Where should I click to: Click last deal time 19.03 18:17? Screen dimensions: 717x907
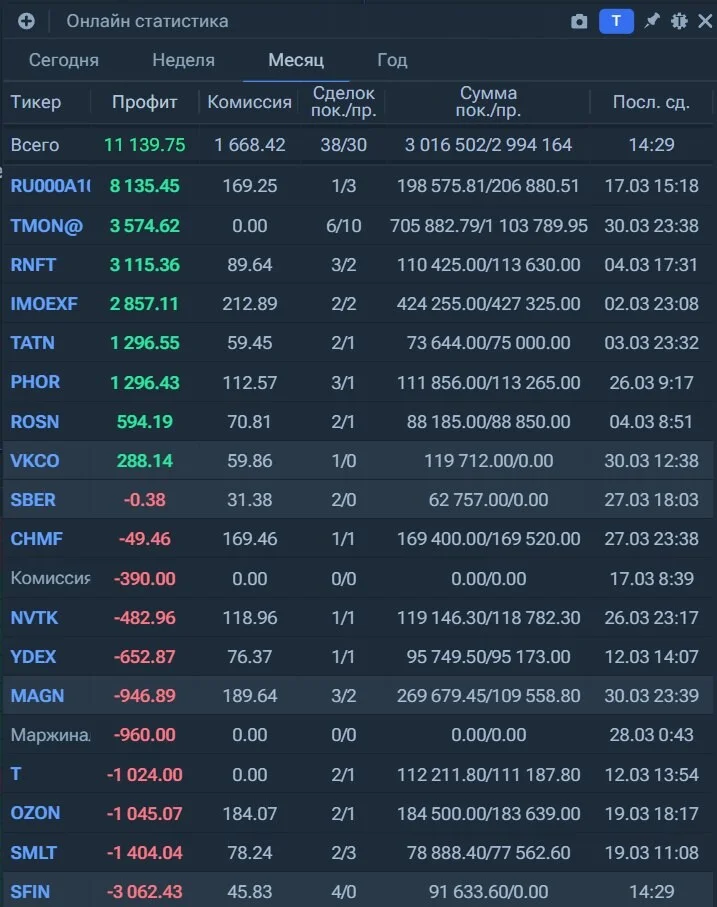pos(651,813)
